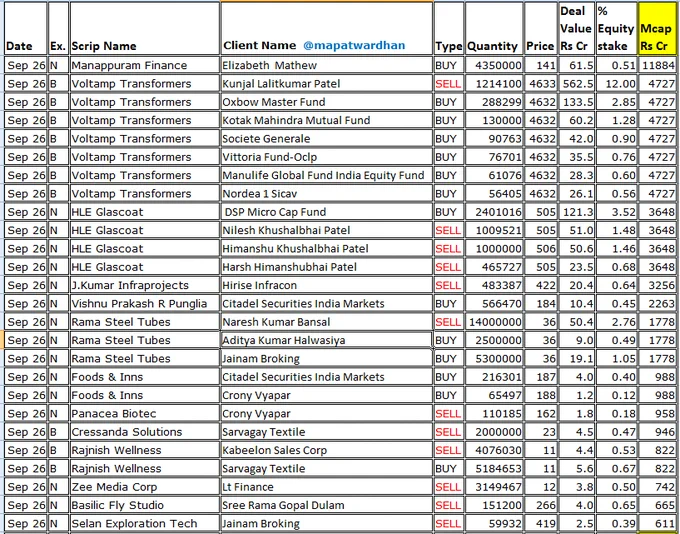Screen dimensions: 680x534
Task: Select Harsh Himanshubhai Patel cell
Action: point(327,267)
